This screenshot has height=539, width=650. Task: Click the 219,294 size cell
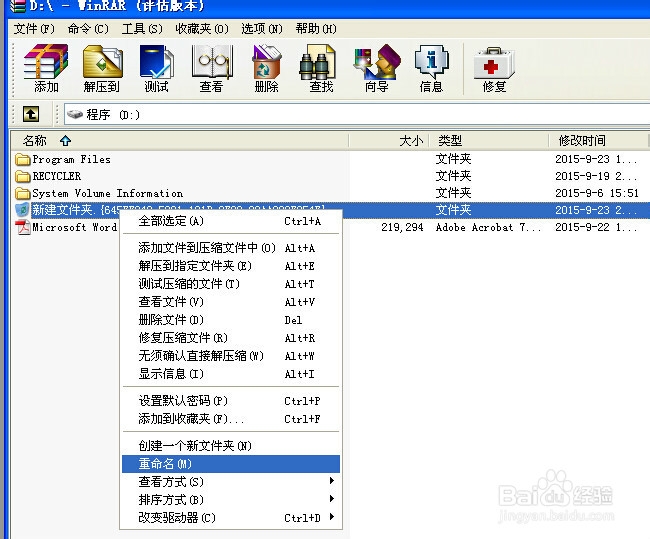click(x=402, y=227)
